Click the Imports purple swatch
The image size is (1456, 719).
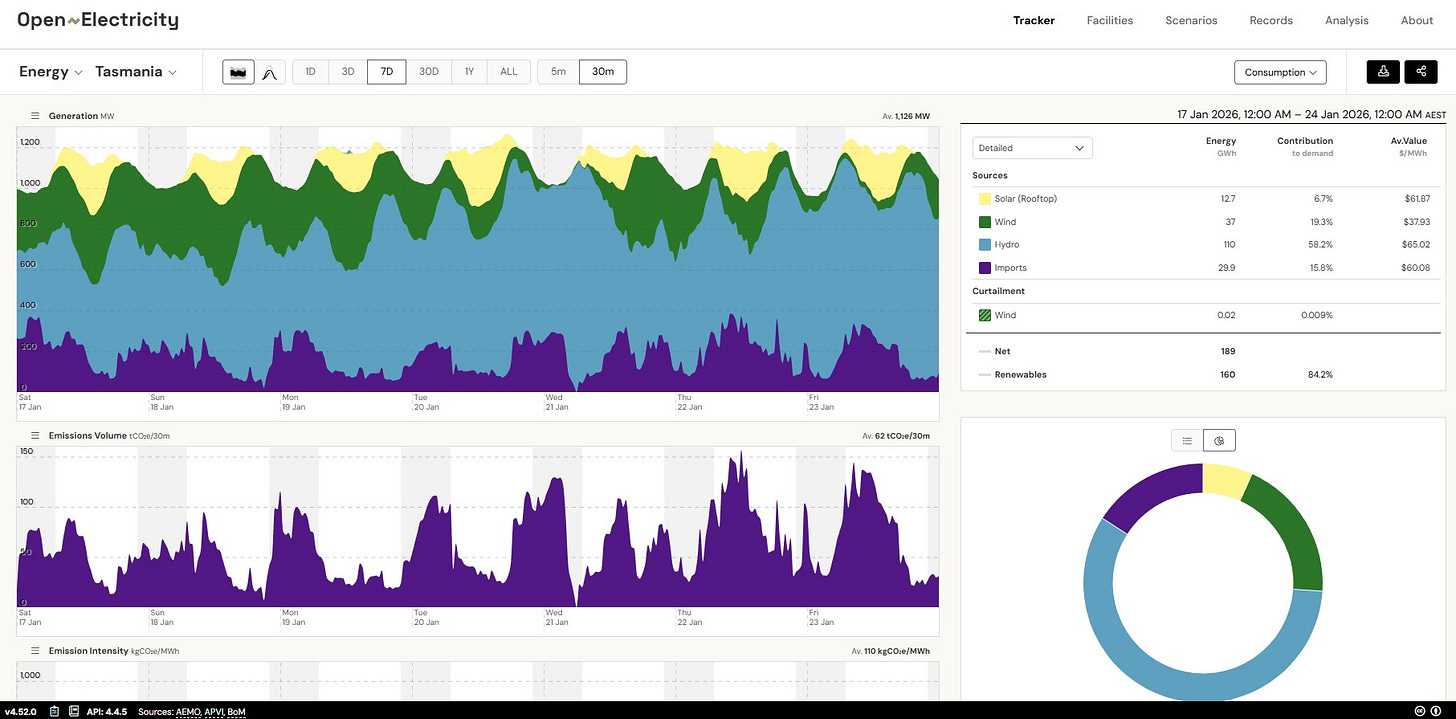pyautogui.click(x=984, y=268)
